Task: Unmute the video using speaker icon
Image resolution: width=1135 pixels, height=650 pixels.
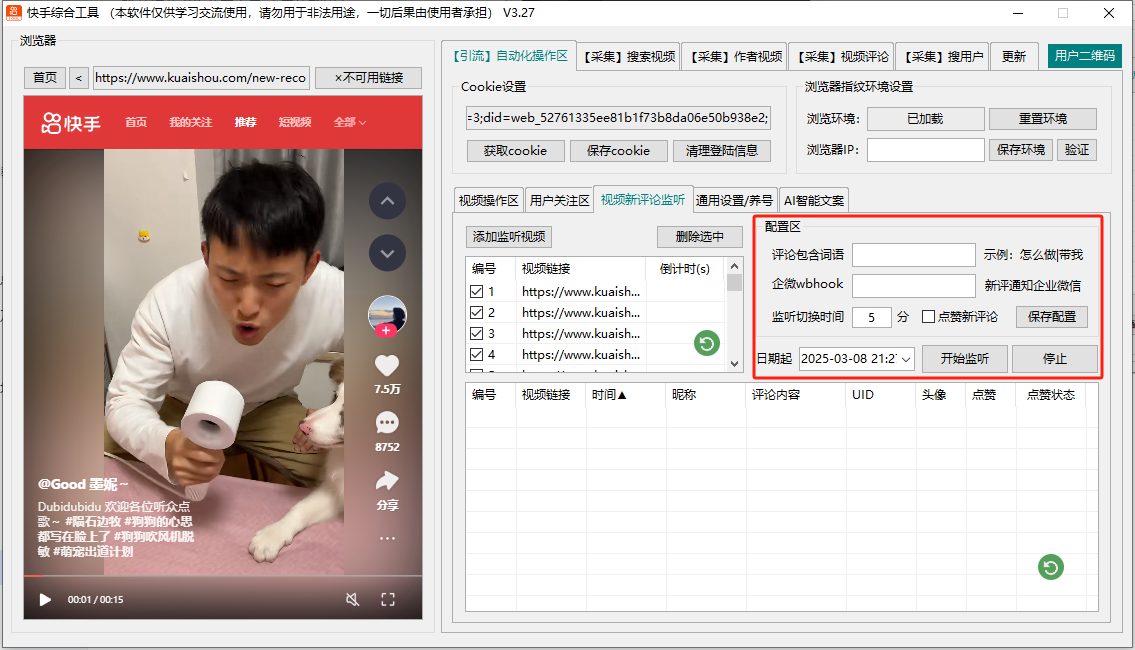Action: [x=352, y=600]
